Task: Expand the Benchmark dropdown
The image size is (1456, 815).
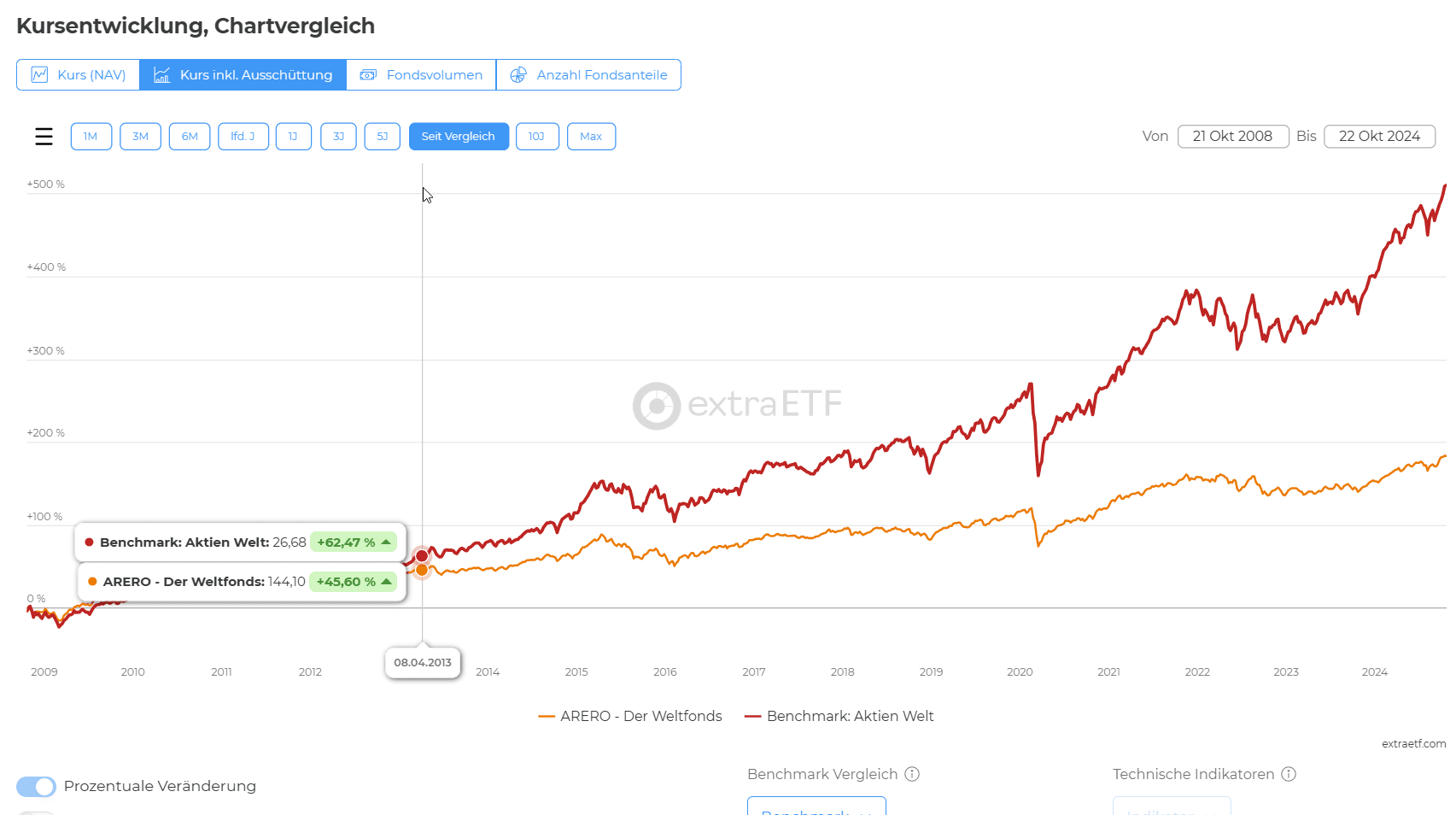Action: click(x=816, y=808)
